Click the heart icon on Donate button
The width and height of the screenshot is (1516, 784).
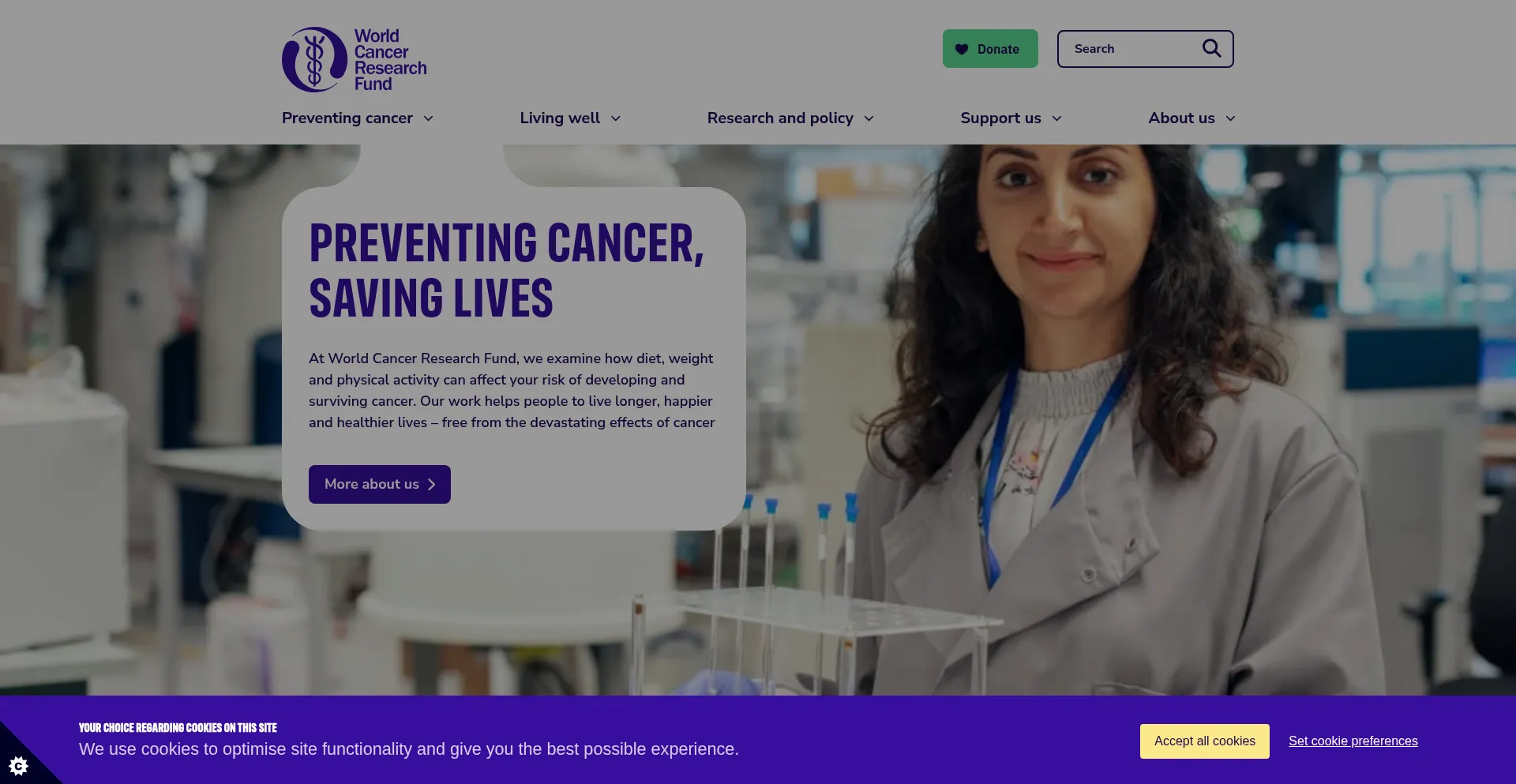[962, 49]
